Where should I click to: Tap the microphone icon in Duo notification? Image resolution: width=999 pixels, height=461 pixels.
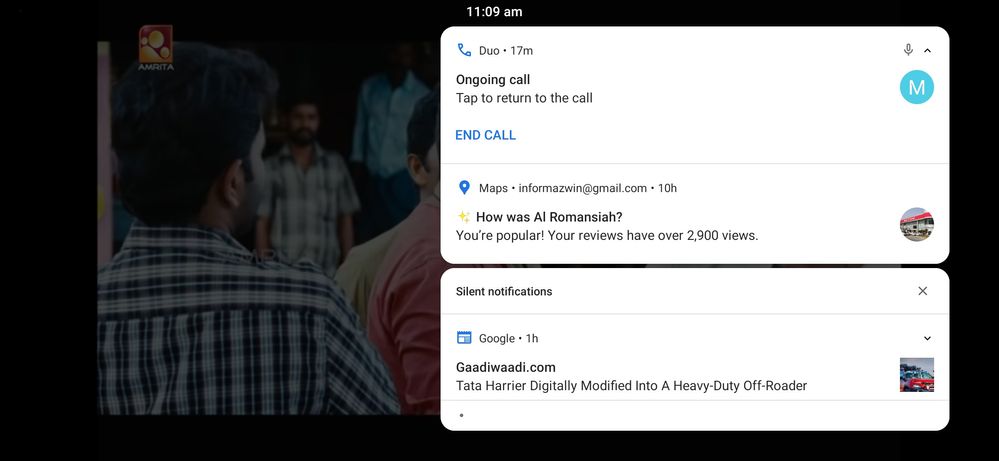pyautogui.click(x=908, y=50)
